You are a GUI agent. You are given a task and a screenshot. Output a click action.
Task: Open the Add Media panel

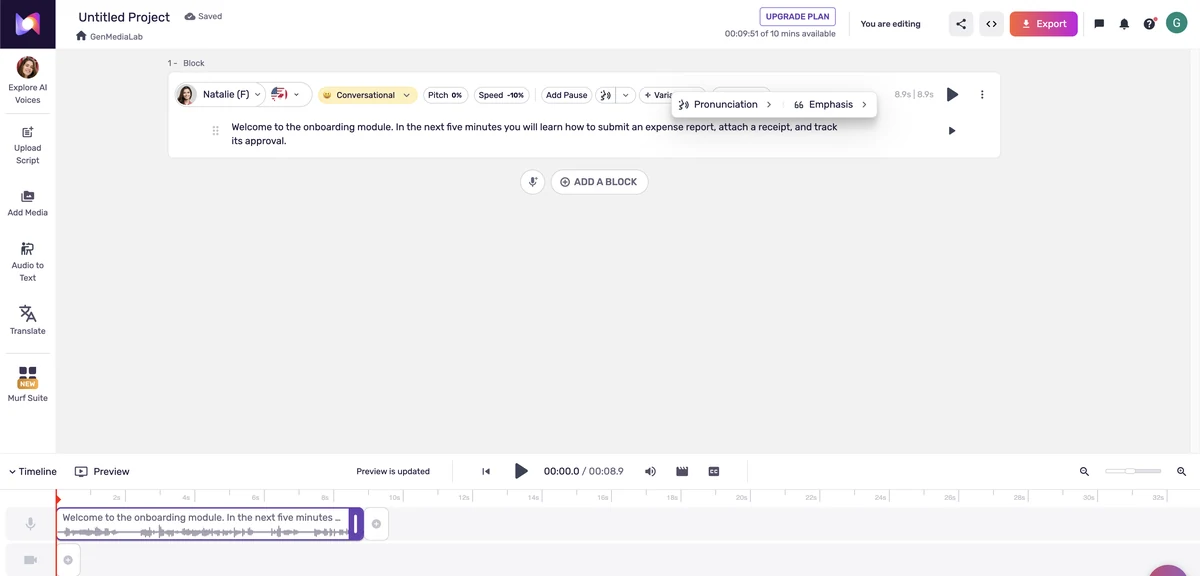28,203
